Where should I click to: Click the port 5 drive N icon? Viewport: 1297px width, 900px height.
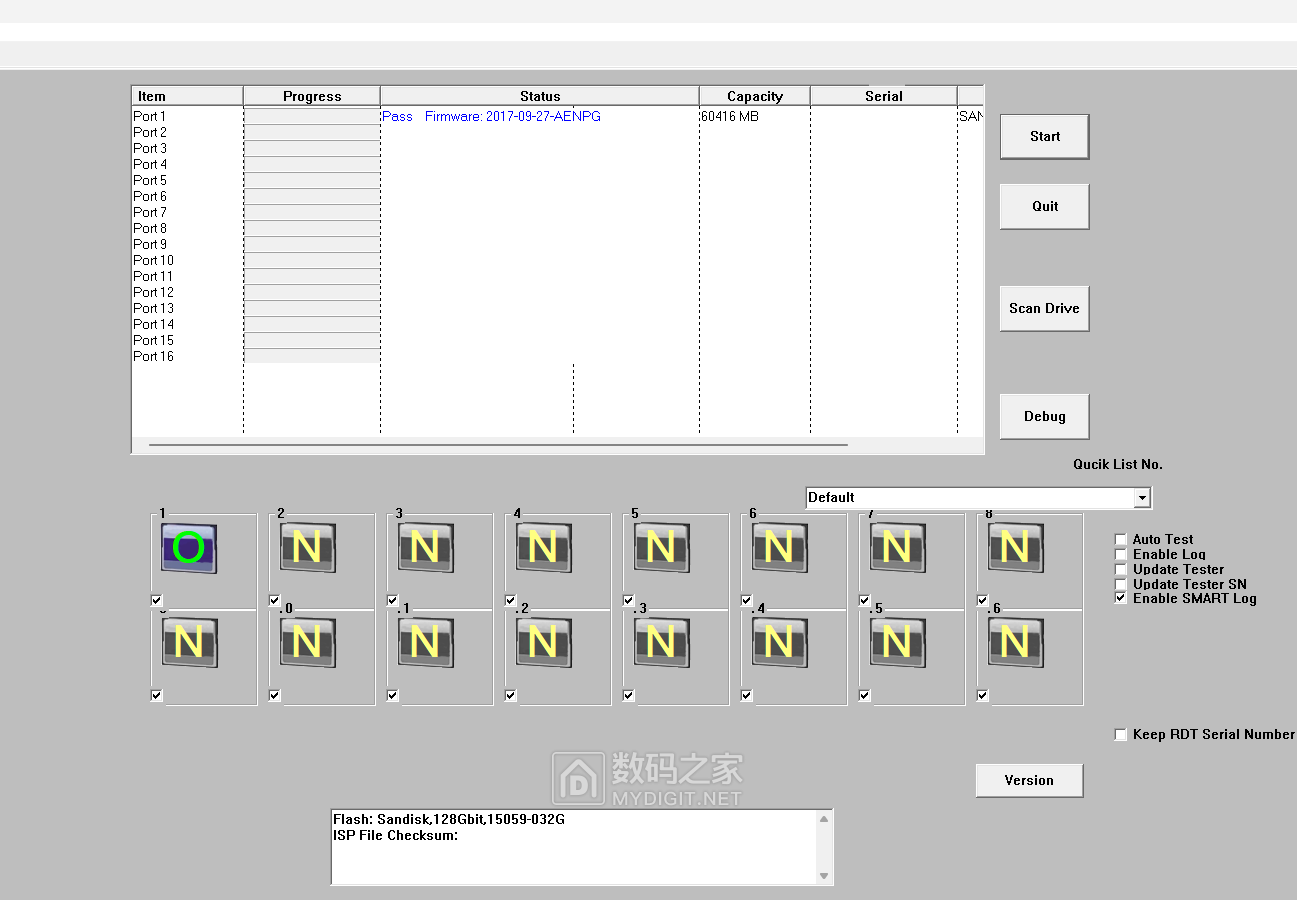pos(661,548)
